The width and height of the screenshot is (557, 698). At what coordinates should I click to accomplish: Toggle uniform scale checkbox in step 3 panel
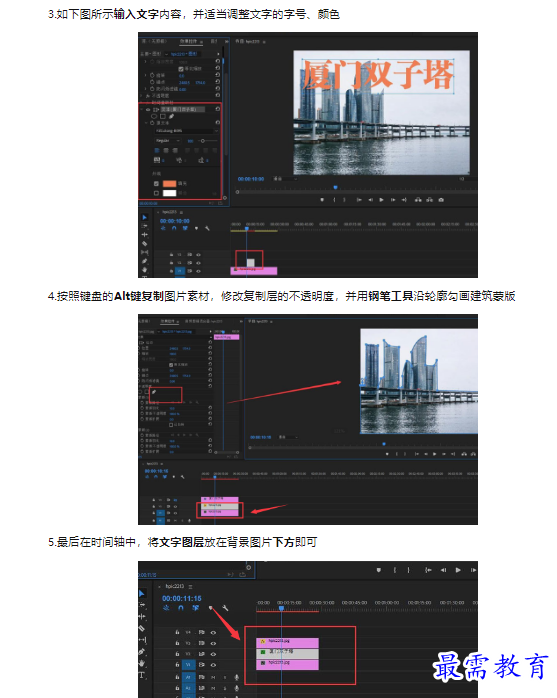[181, 69]
